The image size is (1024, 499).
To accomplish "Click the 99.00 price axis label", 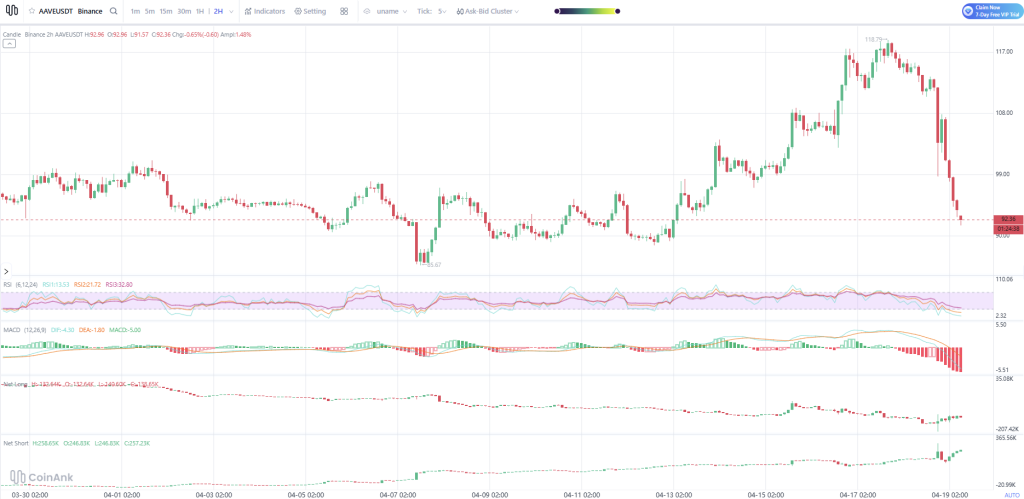I will coord(1004,174).
